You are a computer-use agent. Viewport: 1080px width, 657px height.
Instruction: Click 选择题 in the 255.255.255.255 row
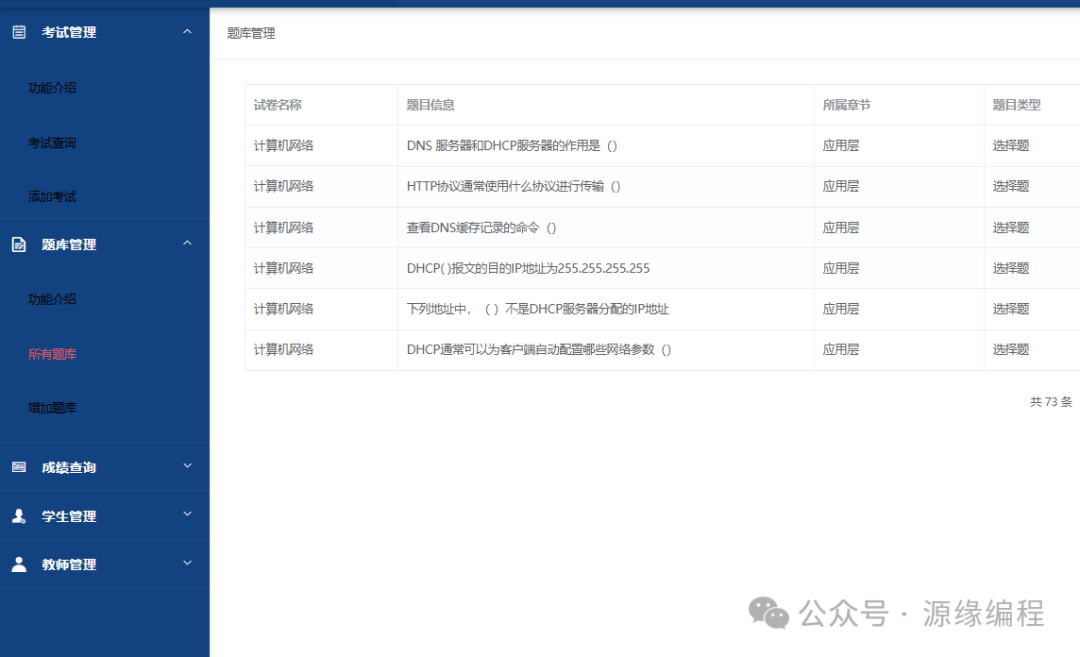pyautogui.click(x=1011, y=268)
